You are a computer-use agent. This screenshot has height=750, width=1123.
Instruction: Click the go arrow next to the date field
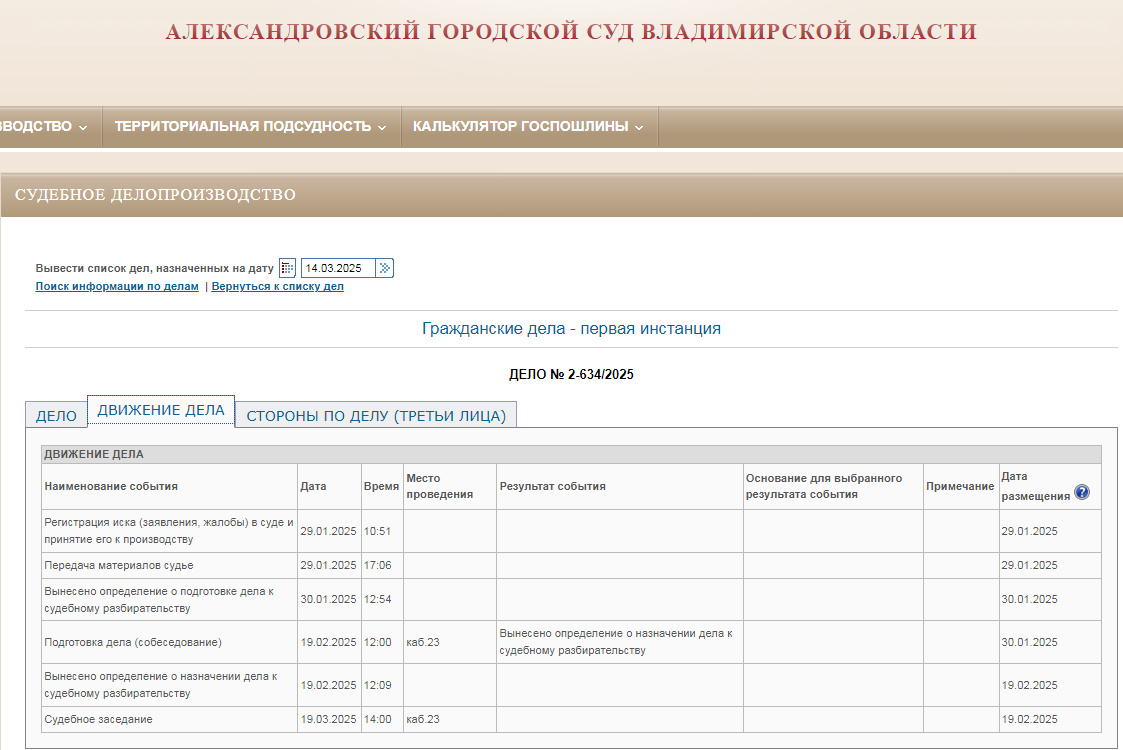click(385, 268)
